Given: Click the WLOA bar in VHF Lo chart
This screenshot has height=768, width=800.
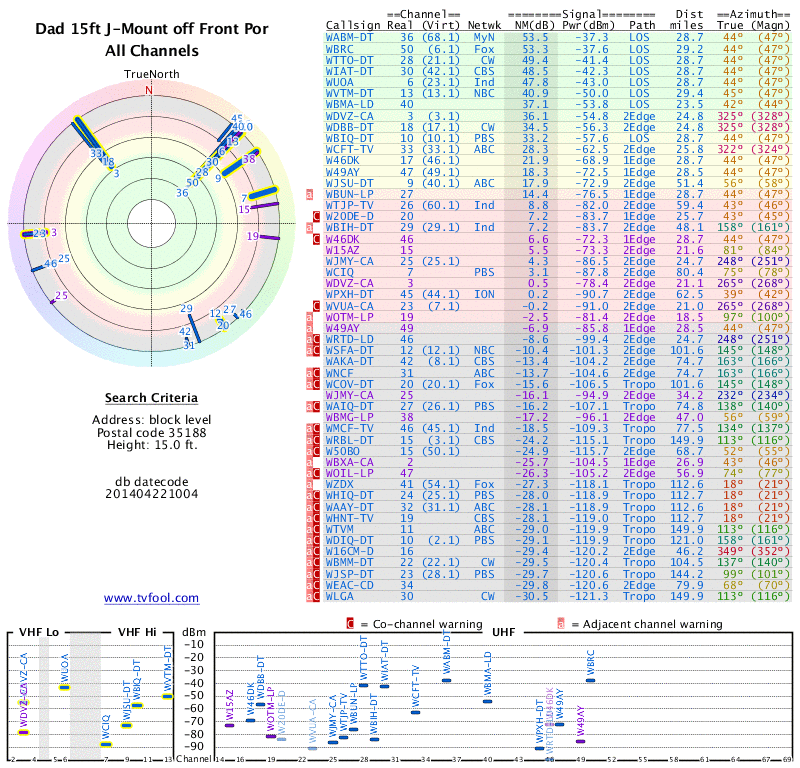Looking at the screenshot, I should tap(65, 687).
